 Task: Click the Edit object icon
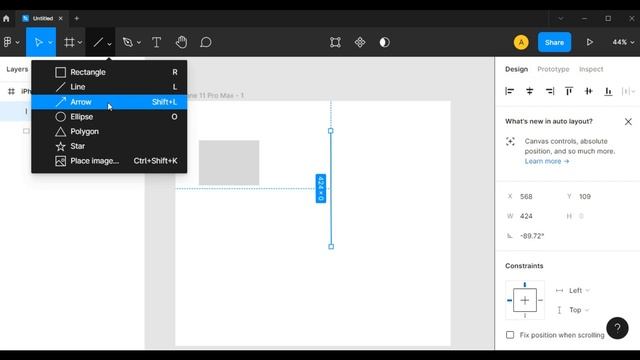pyautogui.click(x=335, y=42)
